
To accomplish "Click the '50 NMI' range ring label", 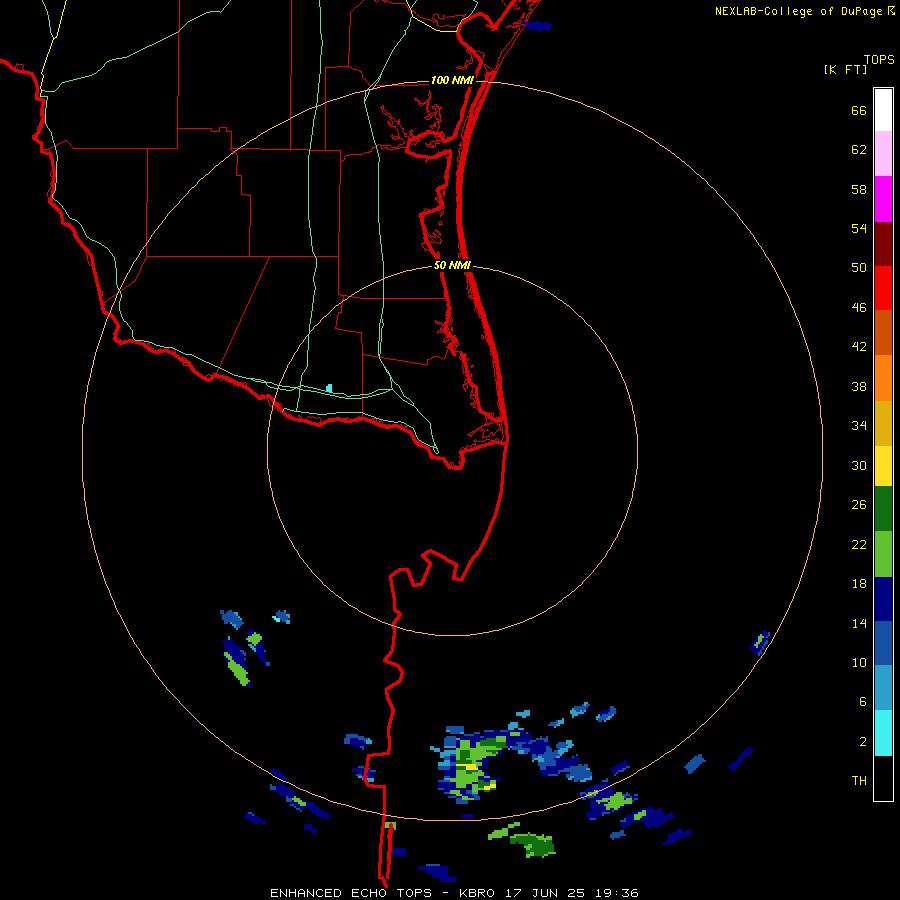I will point(452,265).
